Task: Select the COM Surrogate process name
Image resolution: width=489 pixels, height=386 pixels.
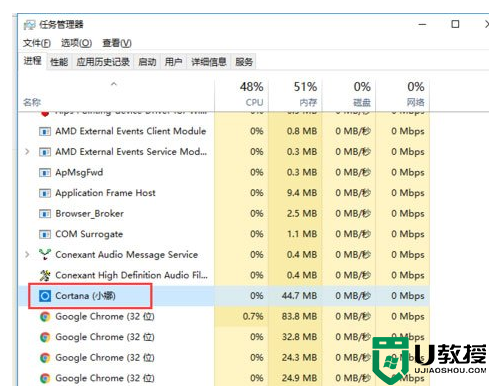Action: click(x=89, y=234)
